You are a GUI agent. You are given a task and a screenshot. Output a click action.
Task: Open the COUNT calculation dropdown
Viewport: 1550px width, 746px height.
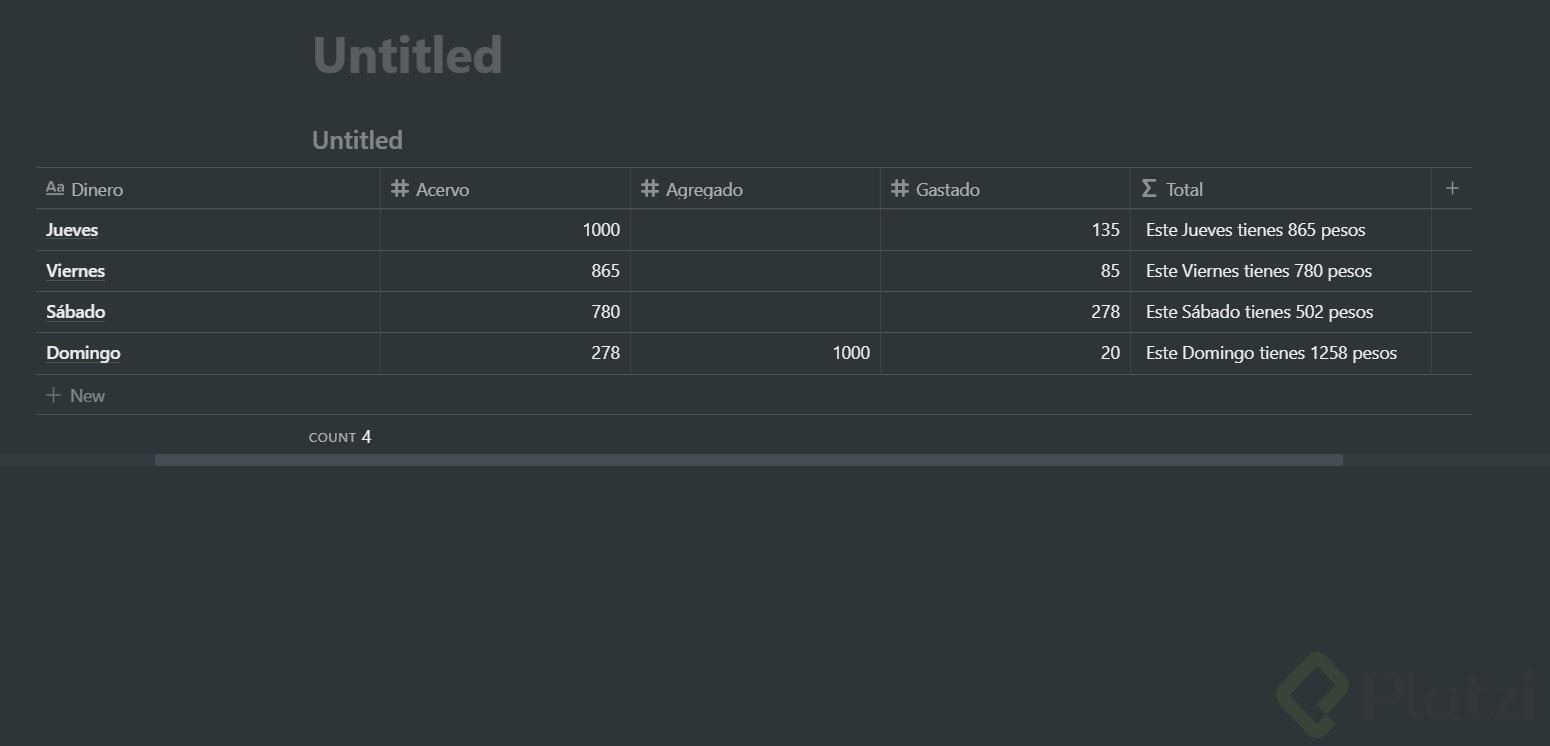coord(340,437)
